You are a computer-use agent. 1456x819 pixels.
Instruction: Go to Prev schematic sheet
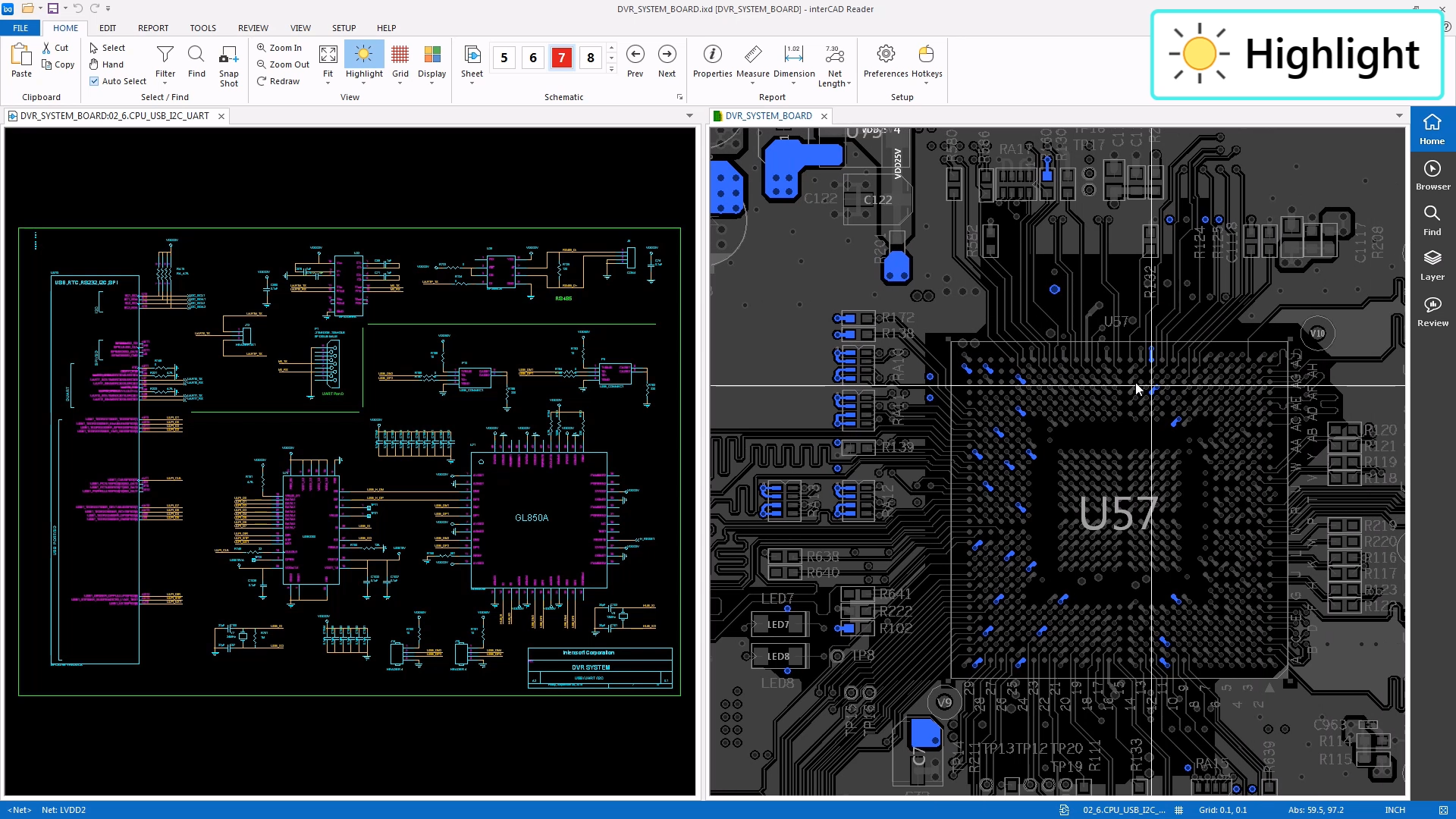(635, 55)
